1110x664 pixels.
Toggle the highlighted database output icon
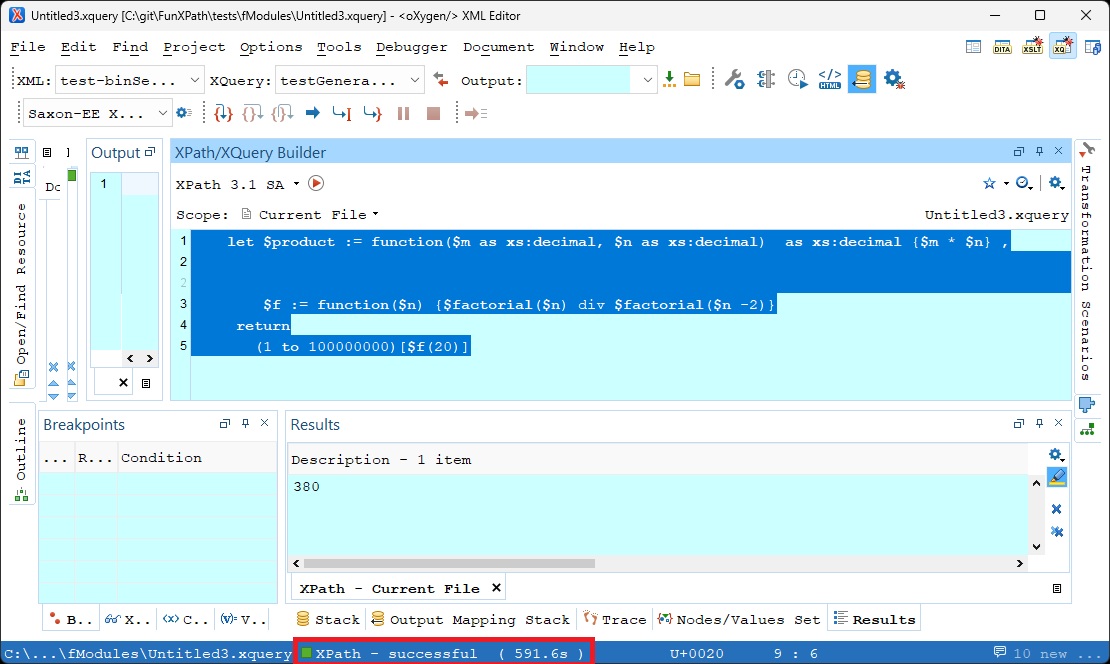(x=862, y=79)
